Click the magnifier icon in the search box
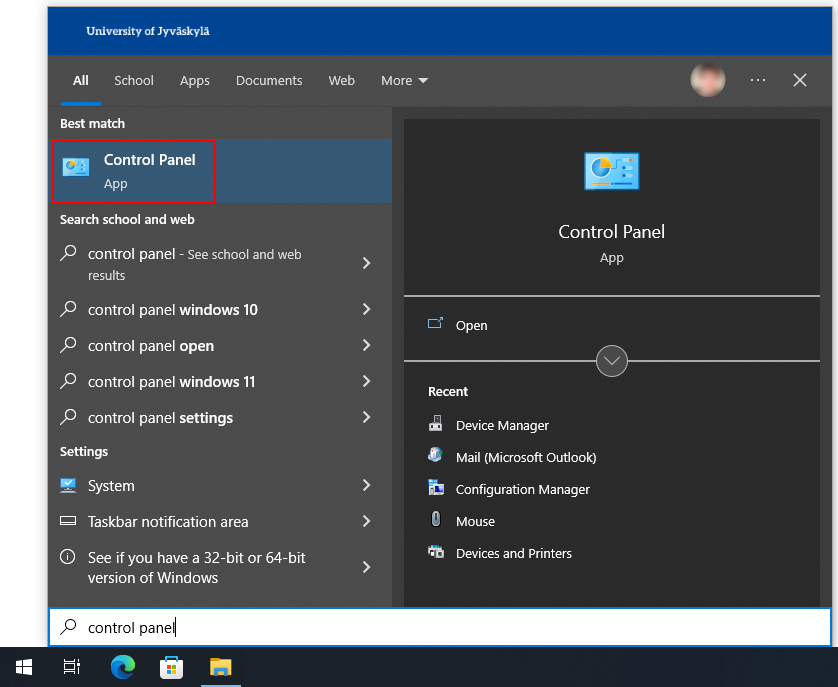Viewport: 838px width, 687px height. [68, 626]
